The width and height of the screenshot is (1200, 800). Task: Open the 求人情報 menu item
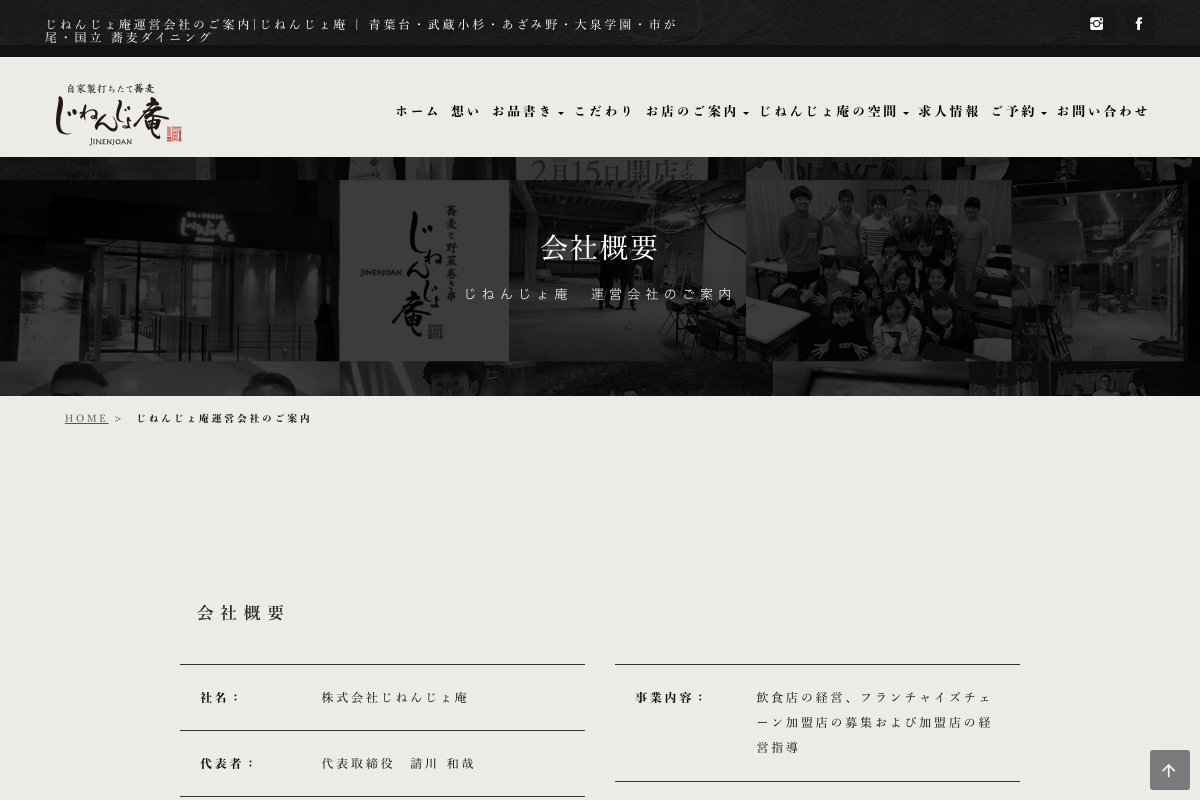(949, 111)
